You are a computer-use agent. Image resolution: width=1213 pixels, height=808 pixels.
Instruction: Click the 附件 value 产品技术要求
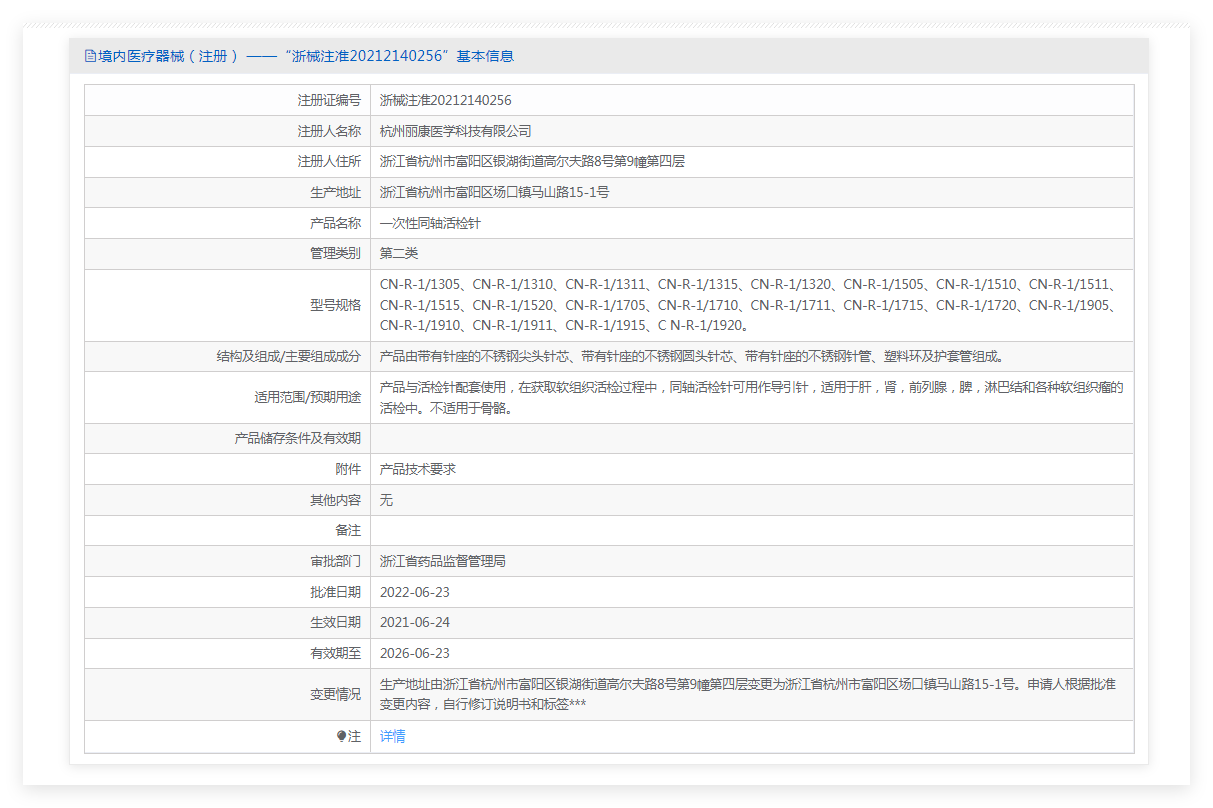coord(418,469)
